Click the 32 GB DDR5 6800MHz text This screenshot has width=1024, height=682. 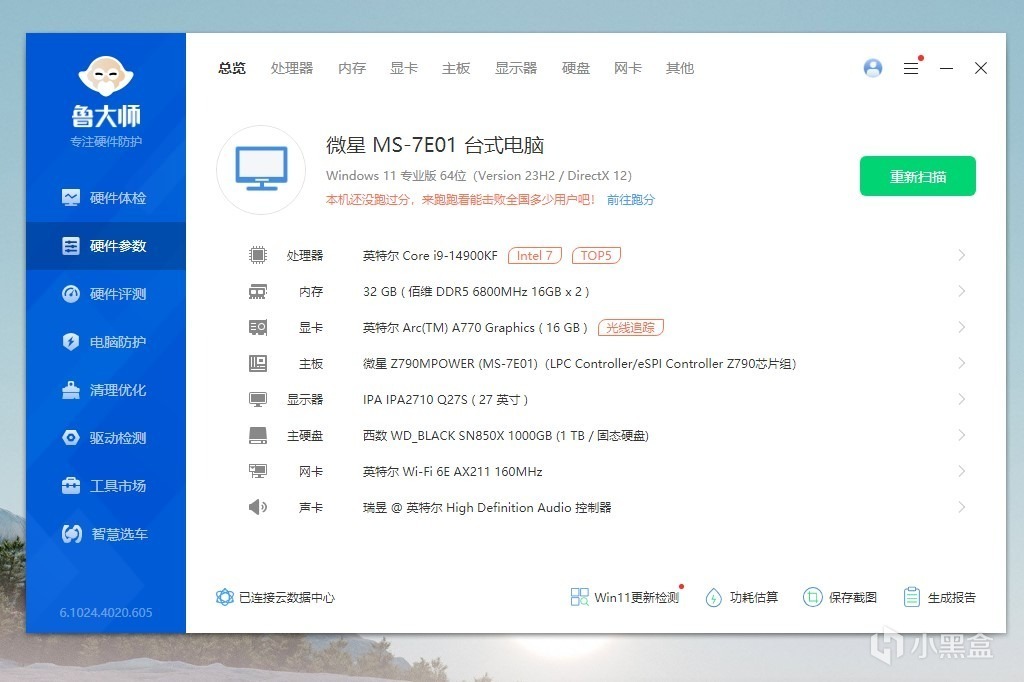(x=476, y=291)
